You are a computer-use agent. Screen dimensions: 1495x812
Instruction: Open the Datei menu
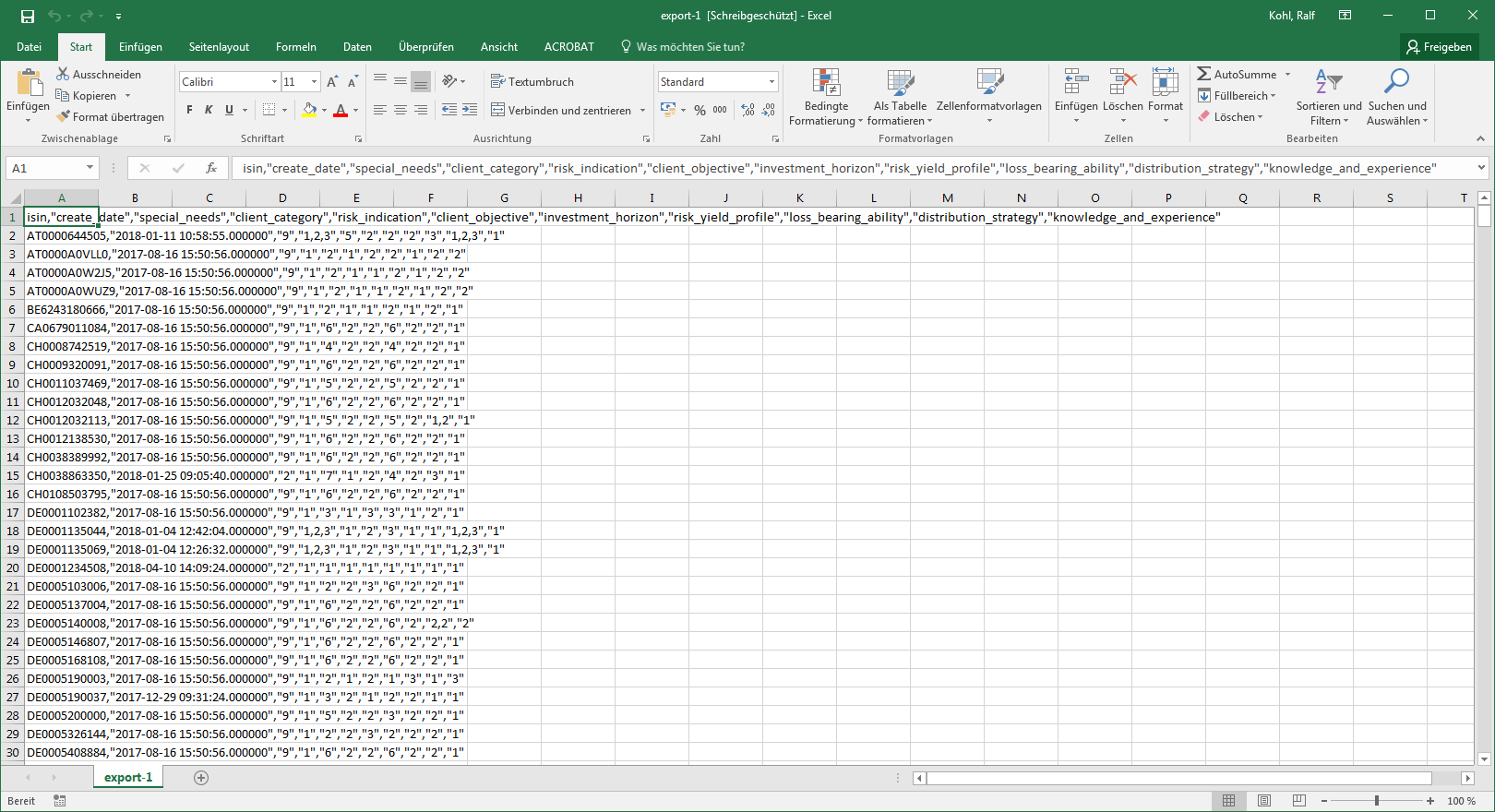(29, 47)
